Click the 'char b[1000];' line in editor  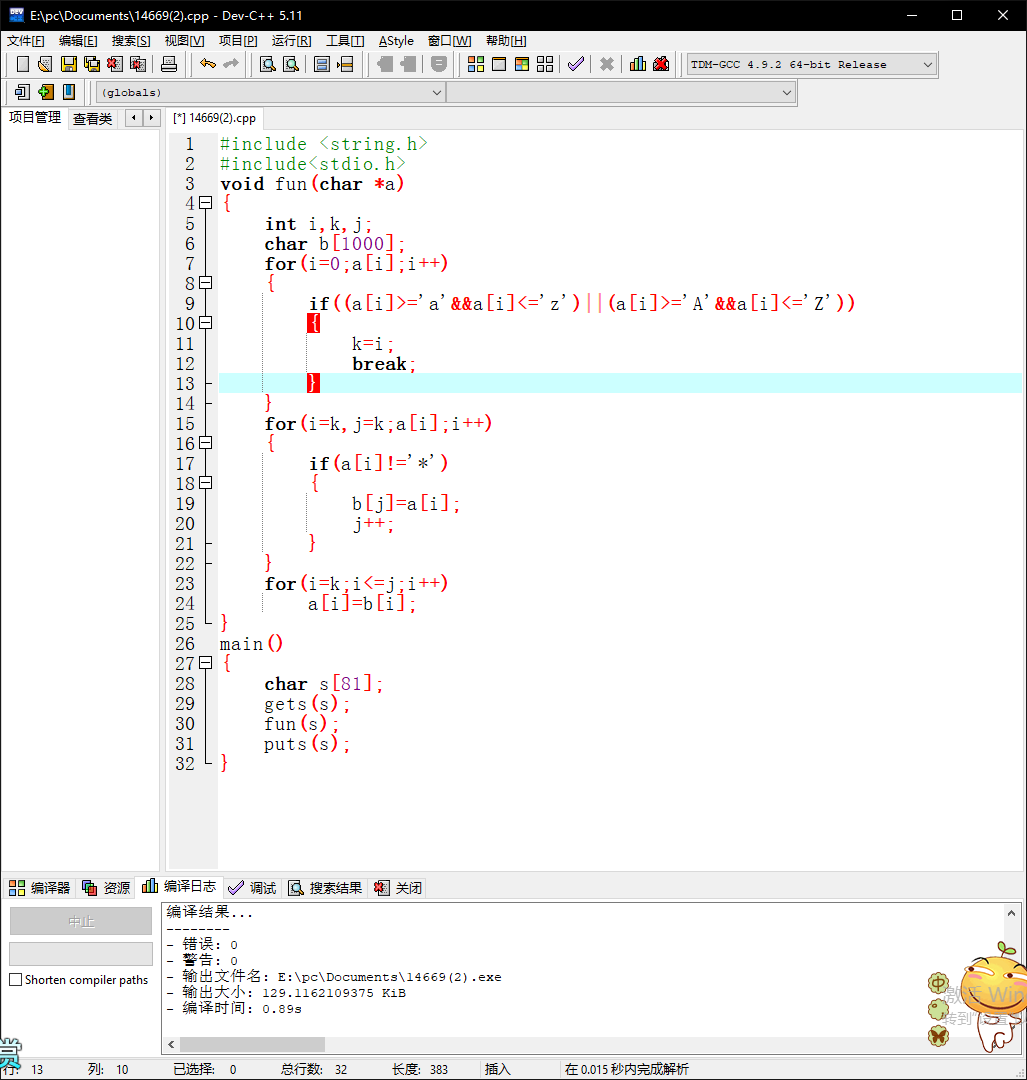(x=334, y=244)
